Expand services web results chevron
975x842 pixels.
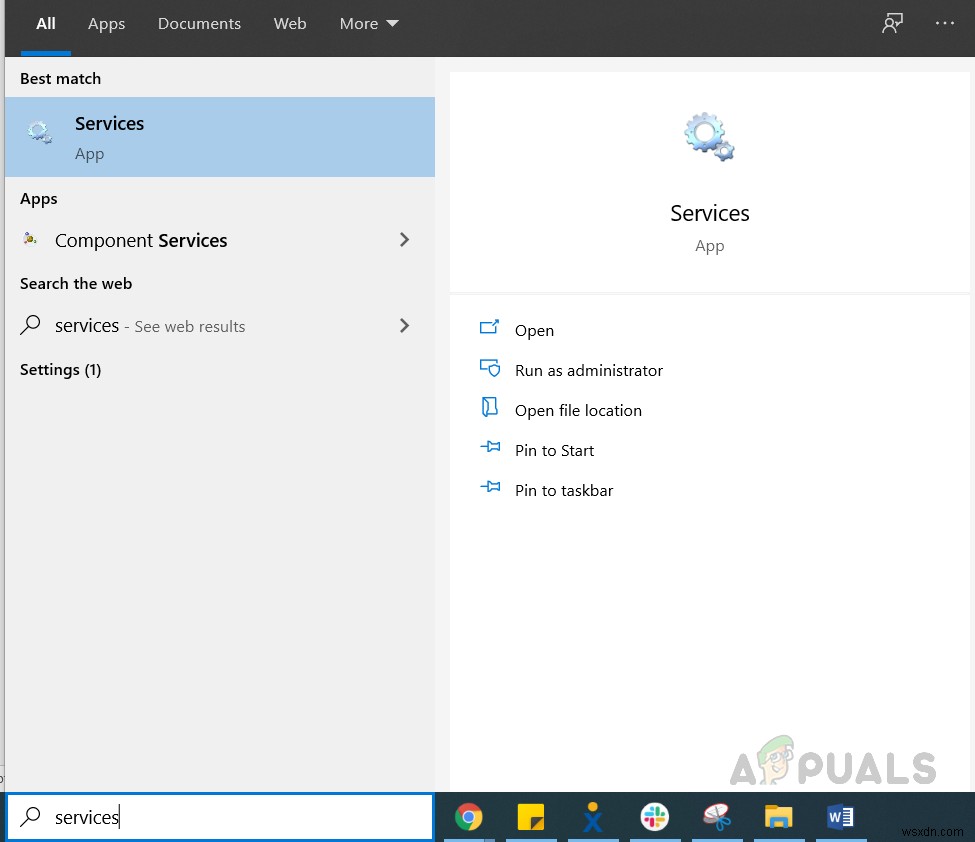tap(404, 325)
